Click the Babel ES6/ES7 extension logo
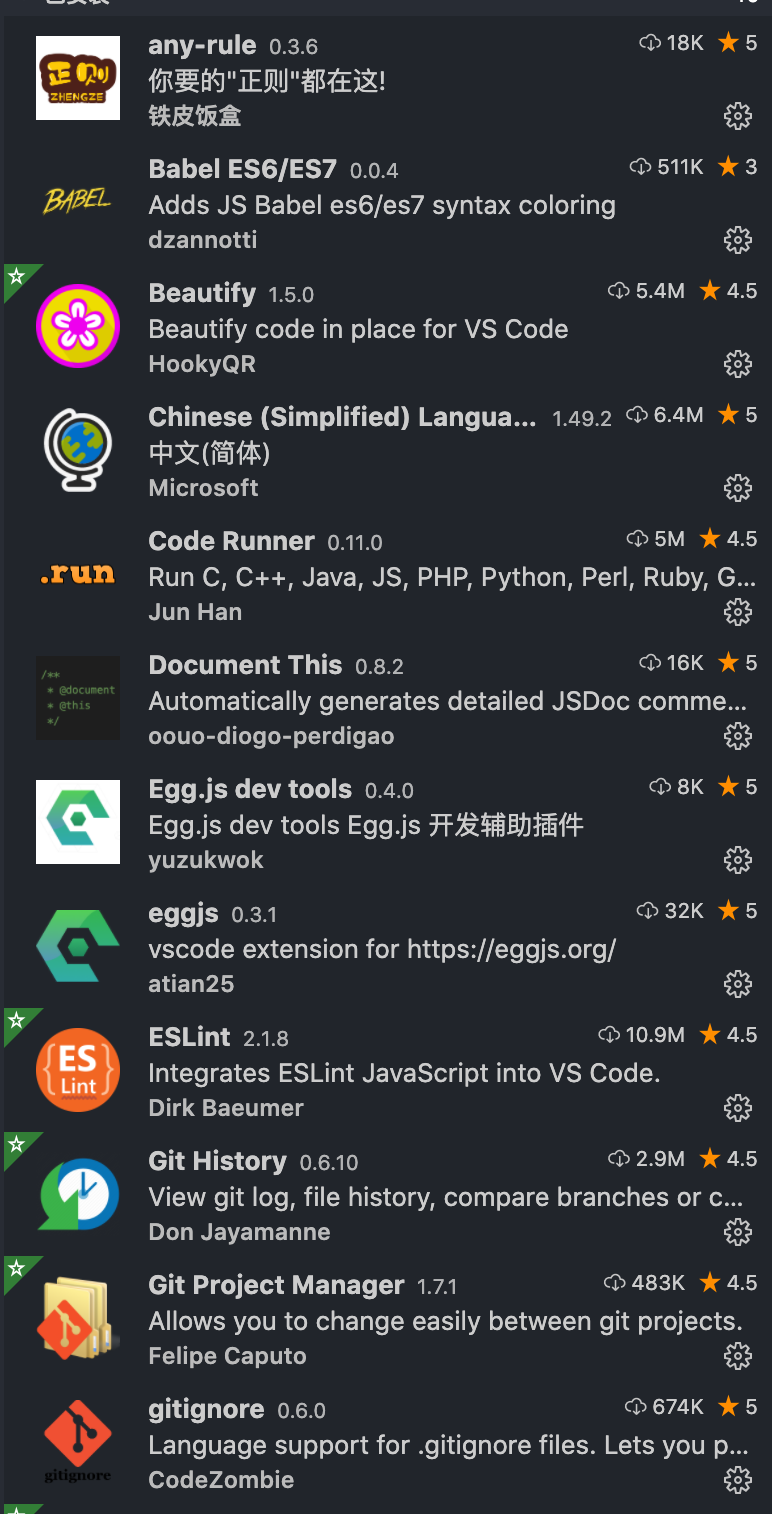 pyautogui.click(x=78, y=201)
